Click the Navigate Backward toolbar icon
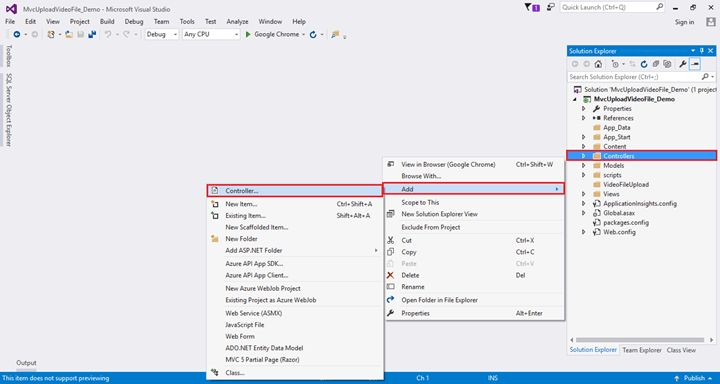 17,34
